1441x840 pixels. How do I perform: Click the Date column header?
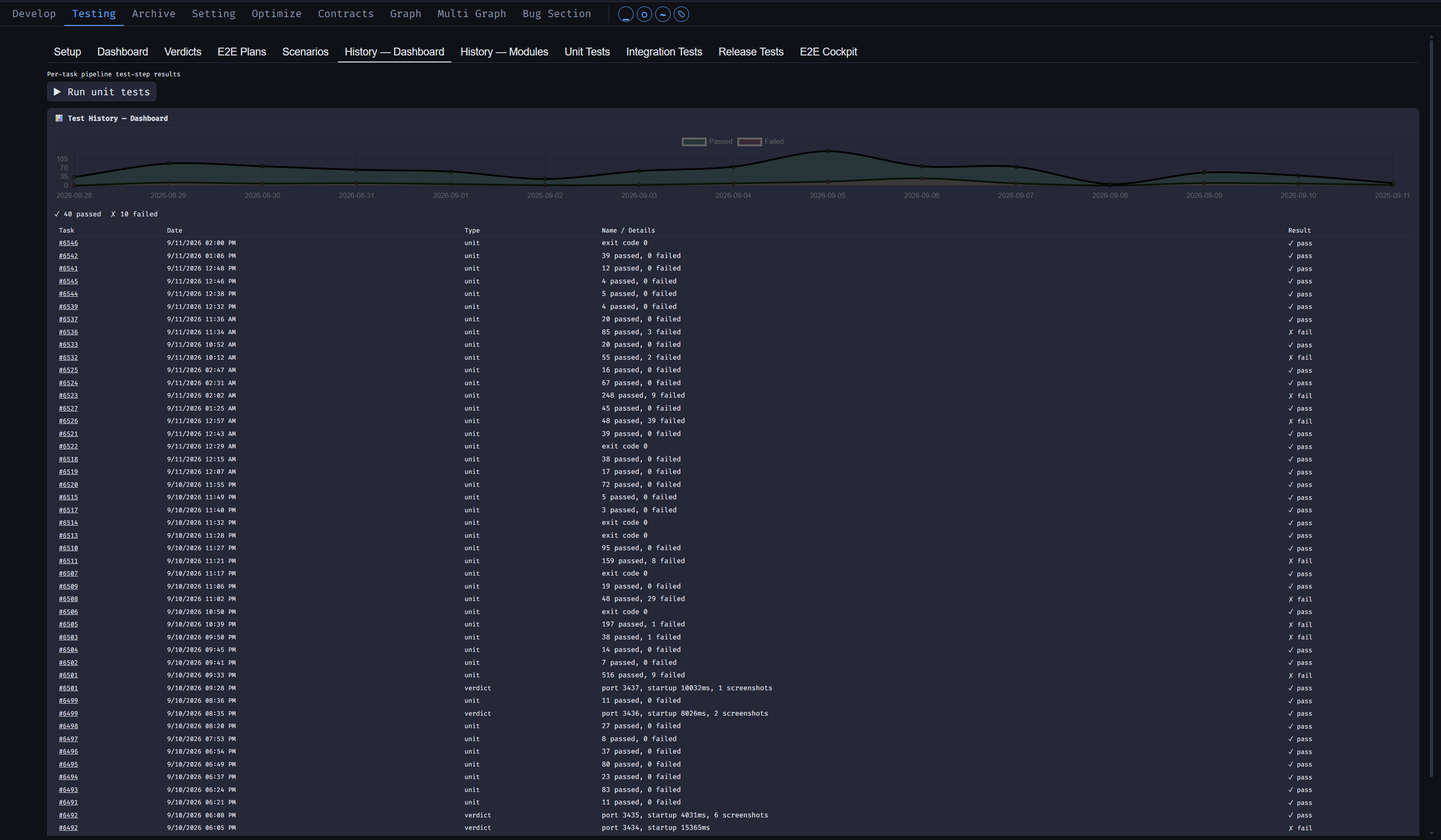[x=174, y=230]
